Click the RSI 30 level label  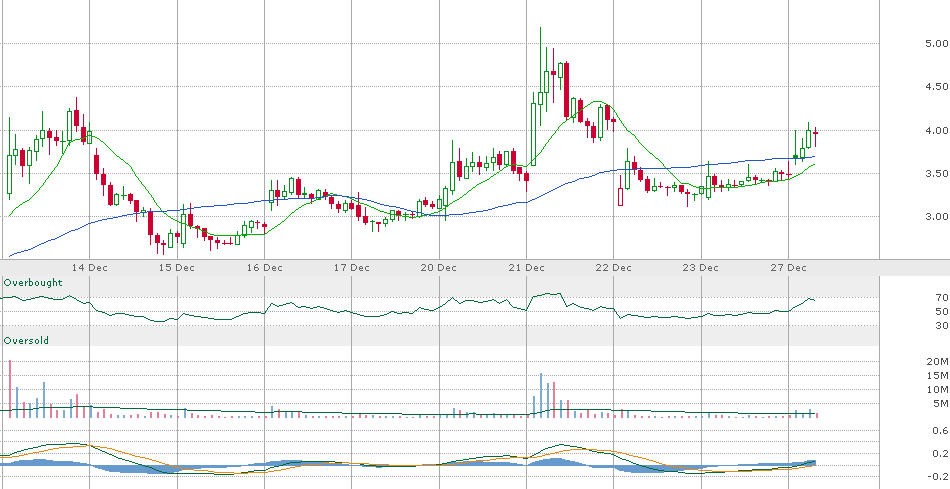942,325
